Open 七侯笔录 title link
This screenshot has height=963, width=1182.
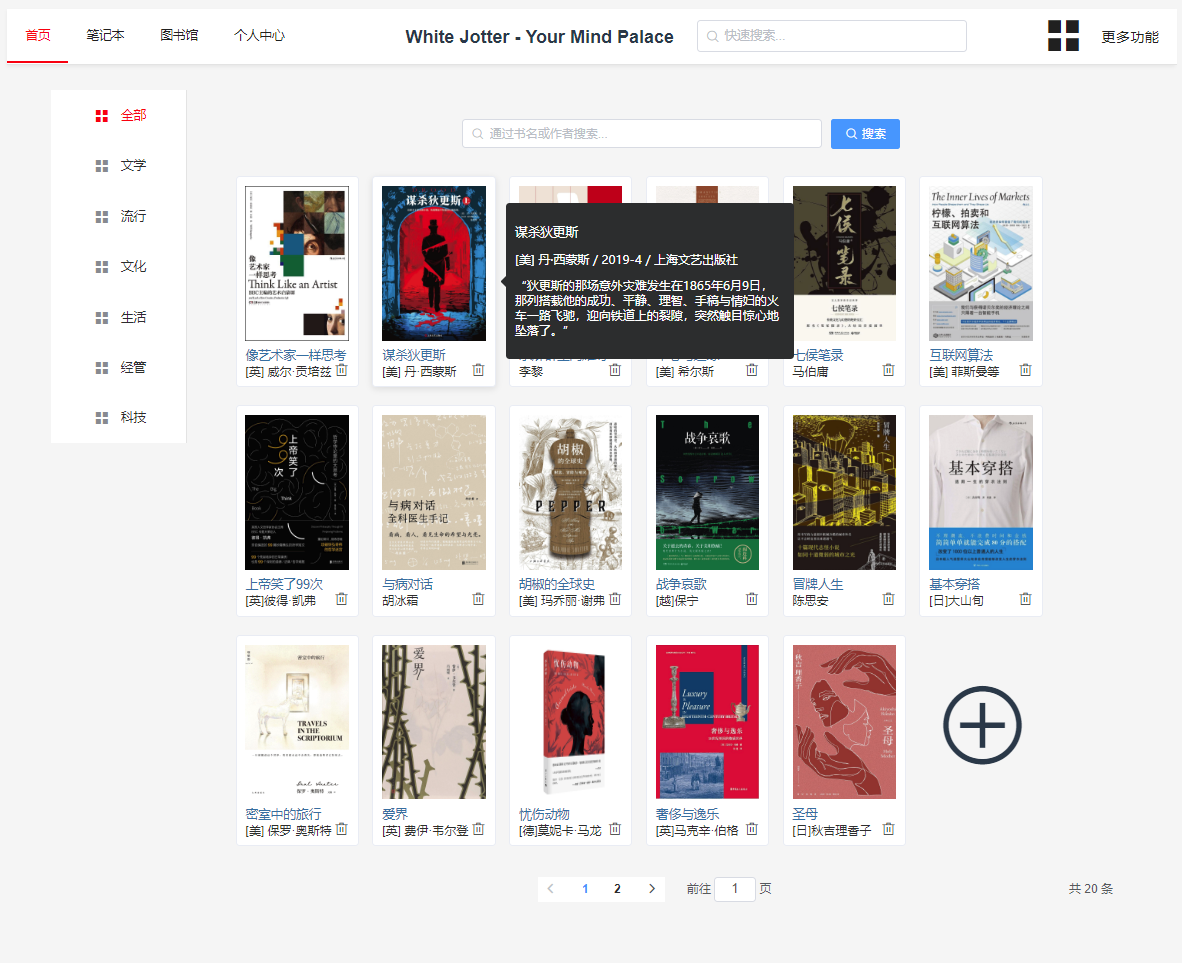click(818, 355)
